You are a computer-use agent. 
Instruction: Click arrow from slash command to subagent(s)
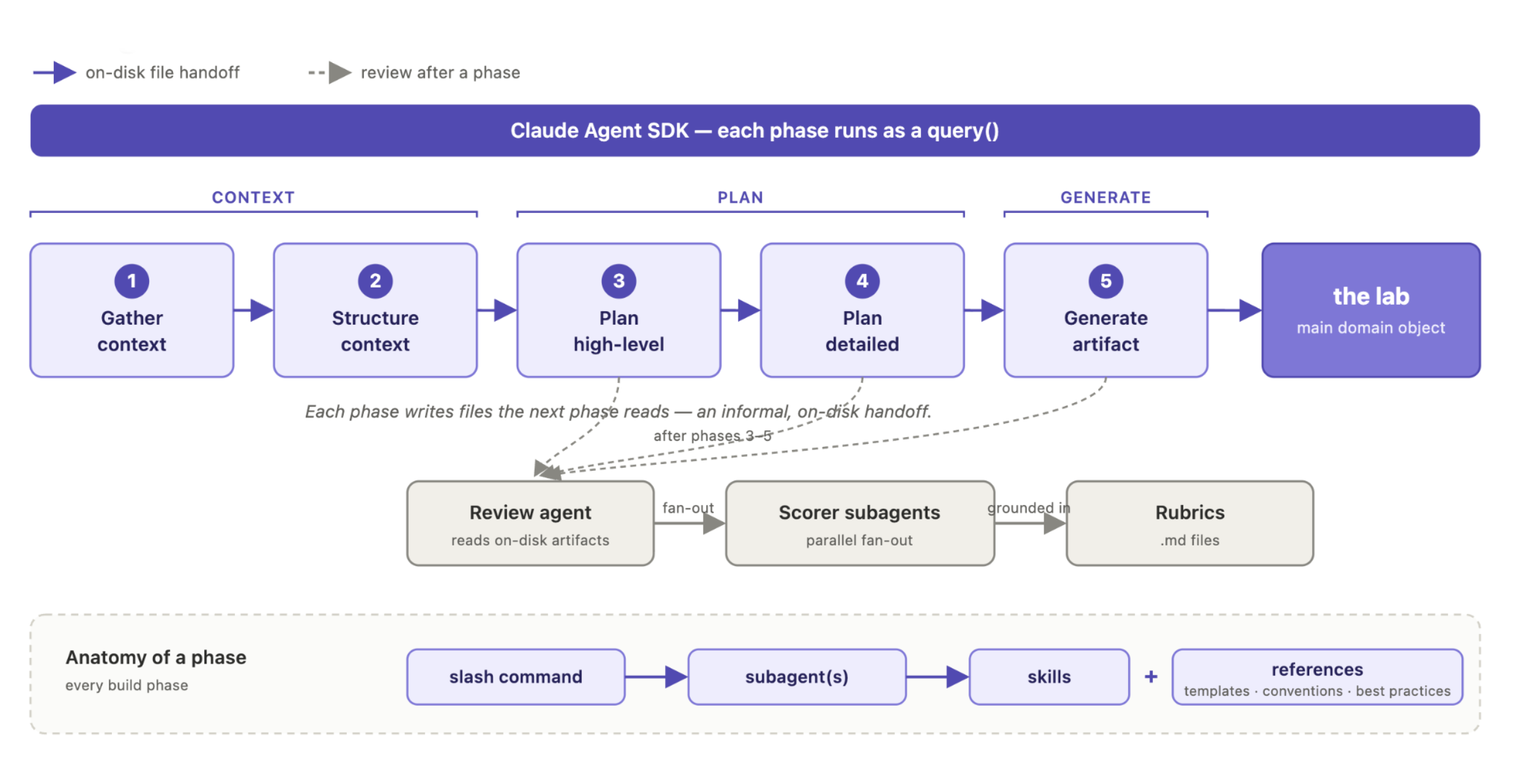tap(656, 677)
